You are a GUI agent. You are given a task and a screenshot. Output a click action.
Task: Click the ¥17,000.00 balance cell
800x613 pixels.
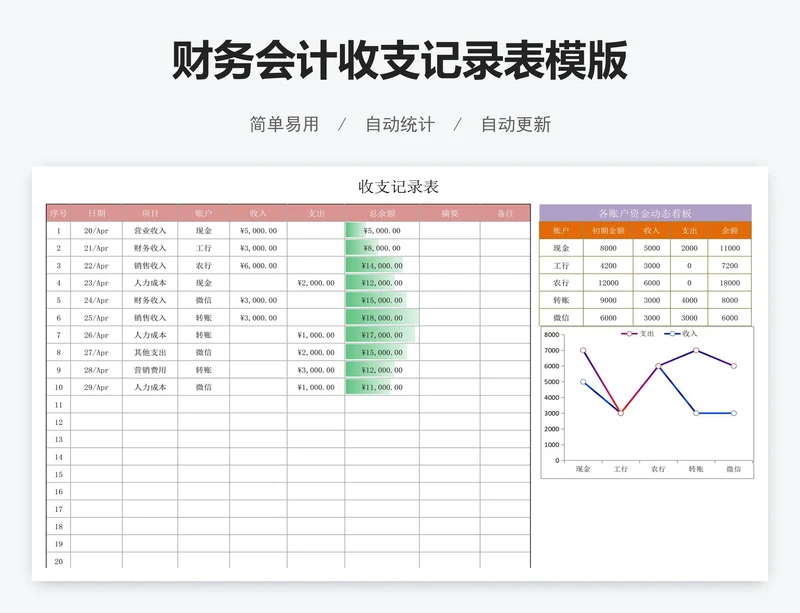pos(382,335)
